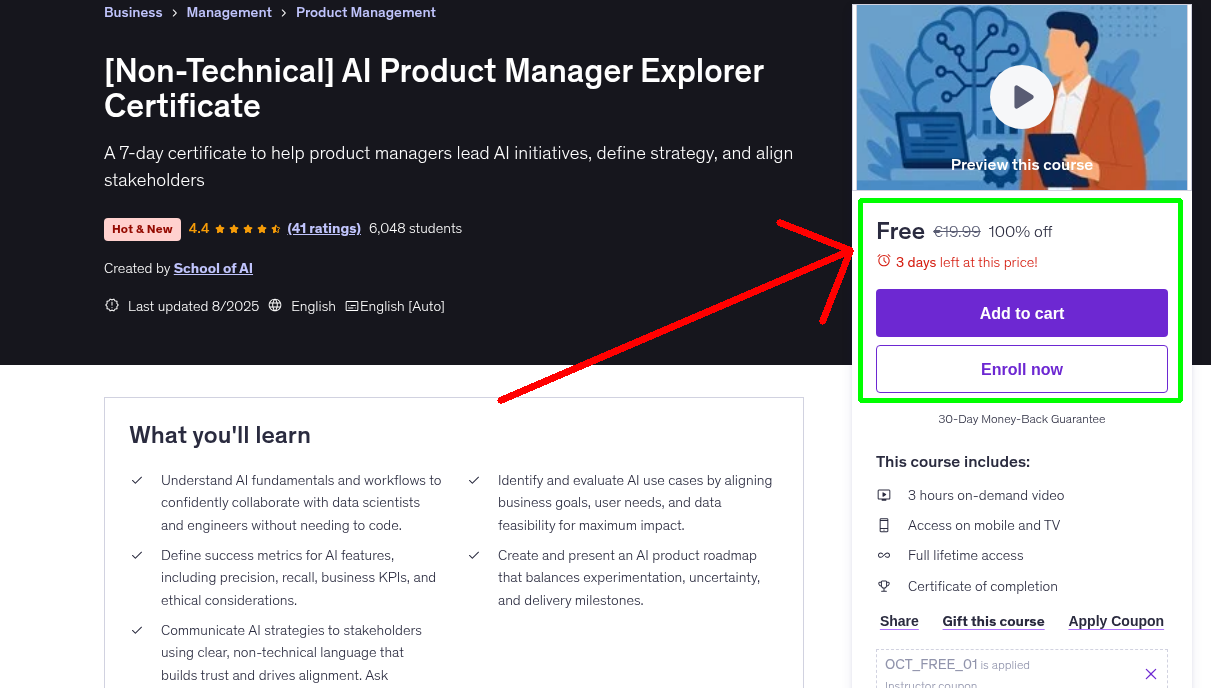Click the closed captions icon
Image resolution: width=1211 pixels, height=688 pixels.
pyautogui.click(x=351, y=306)
